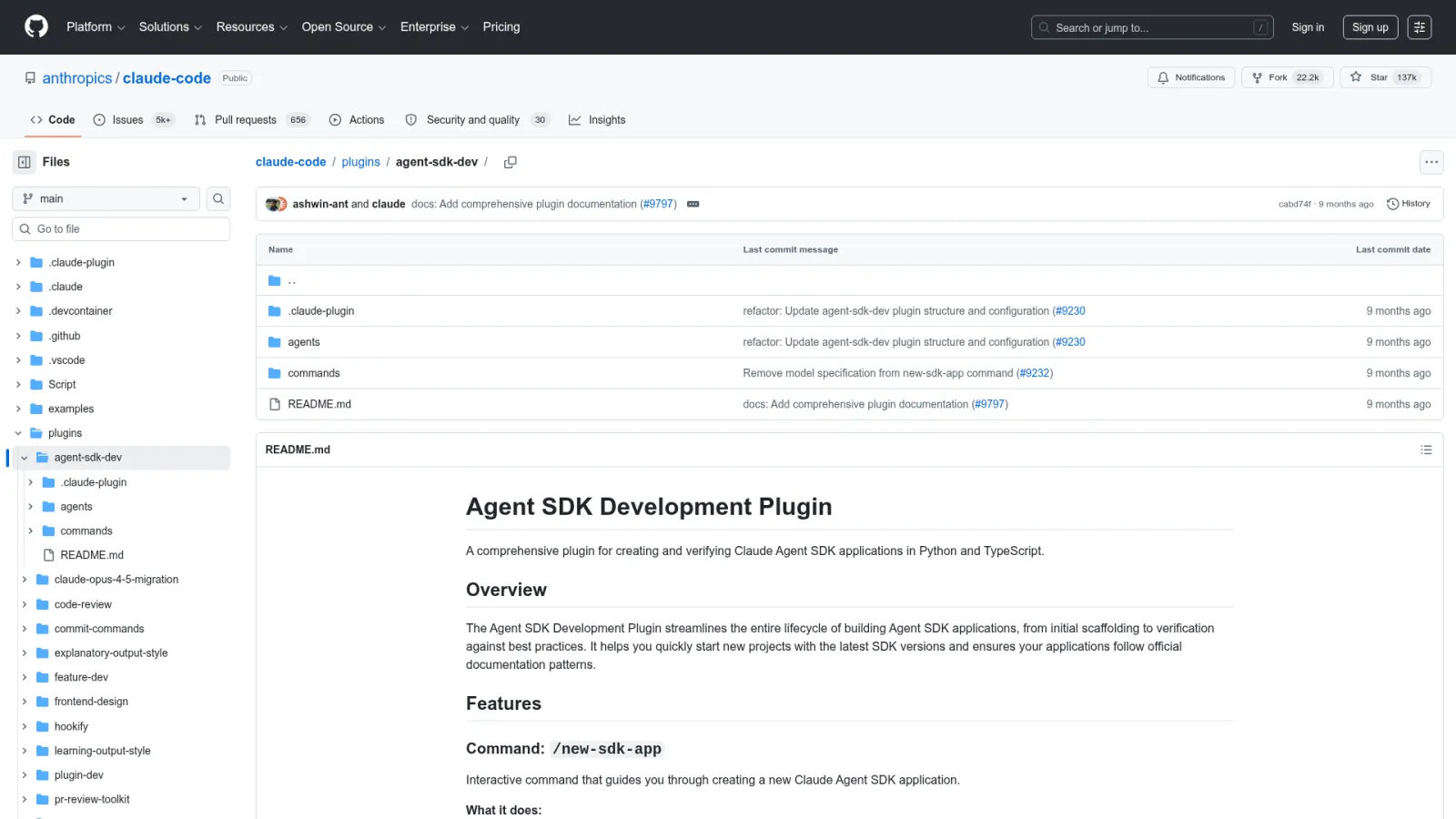Collapse agent-sdk-dev folder chevron
The height and width of the screenshot is (819, 1456).
point(25,458)
